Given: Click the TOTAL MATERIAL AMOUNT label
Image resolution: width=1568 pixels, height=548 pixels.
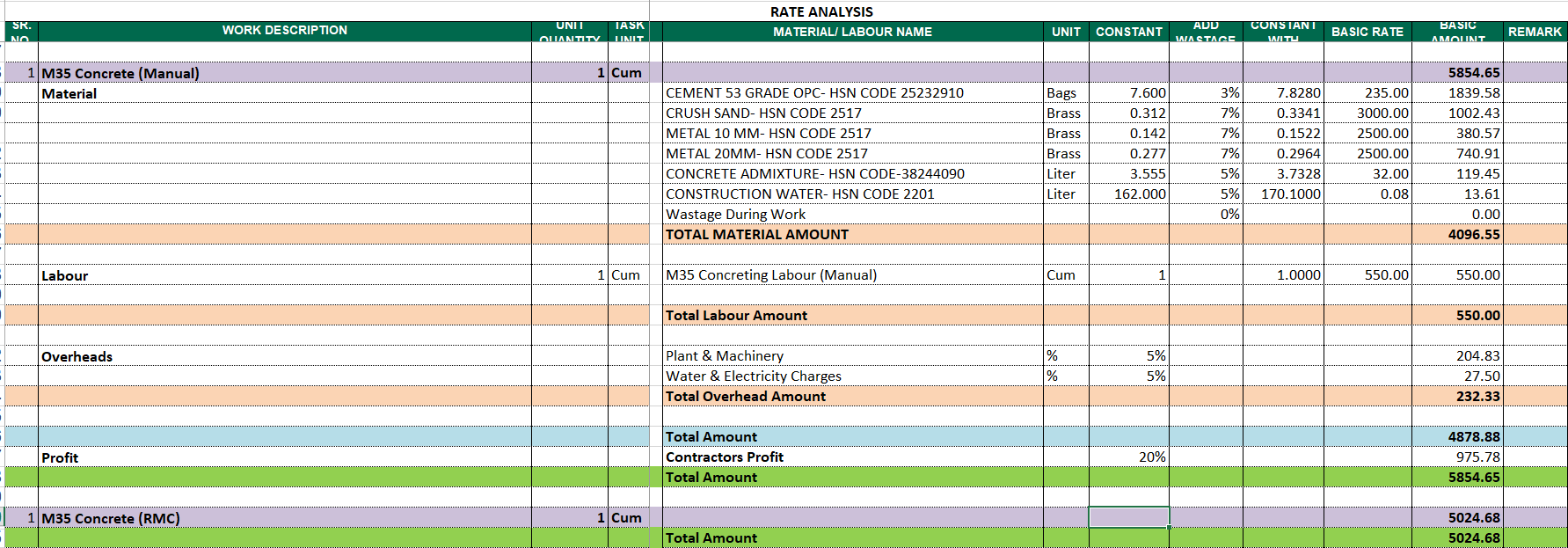Looking at the screenshot, I should 852,235.
